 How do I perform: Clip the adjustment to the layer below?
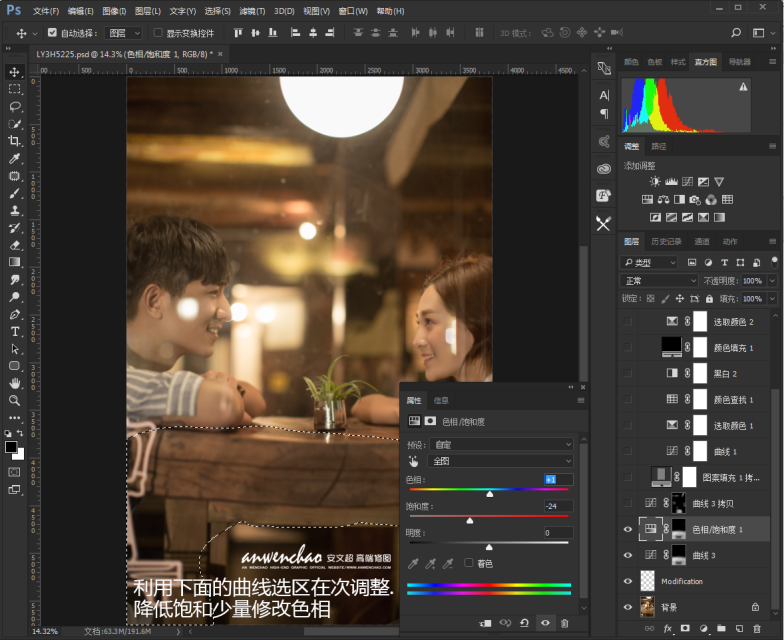click(x=484, y=623)
